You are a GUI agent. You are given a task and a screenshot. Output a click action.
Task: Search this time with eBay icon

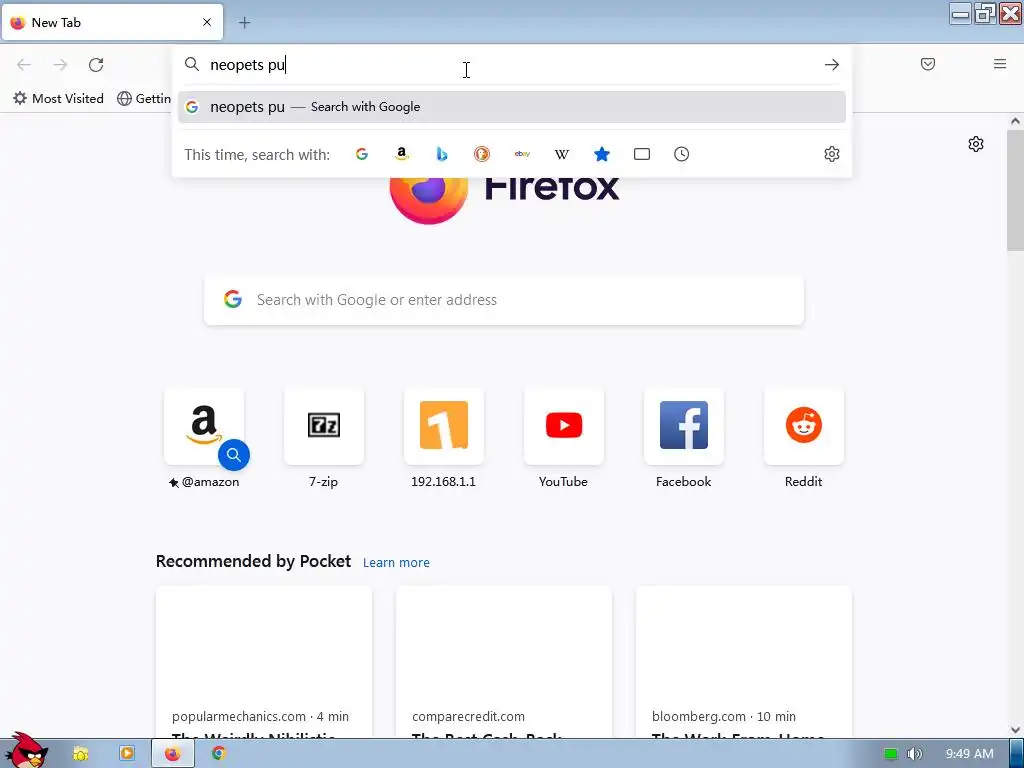pyautogui.click(x=522, y=154)
